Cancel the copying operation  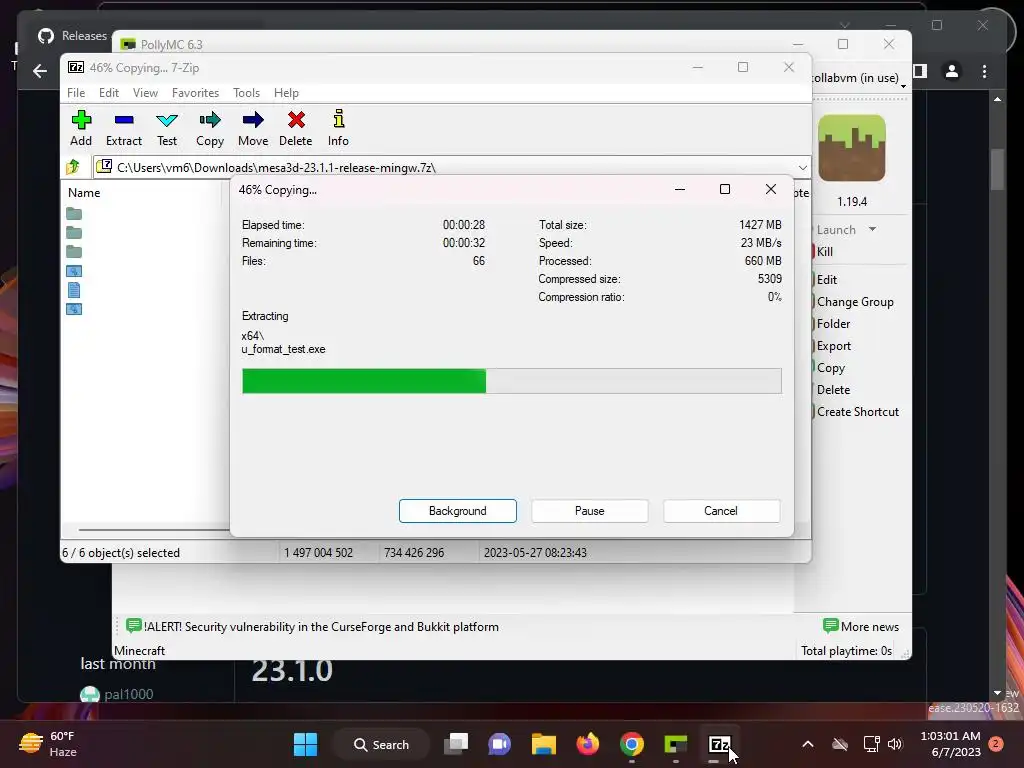coord(721,511)
